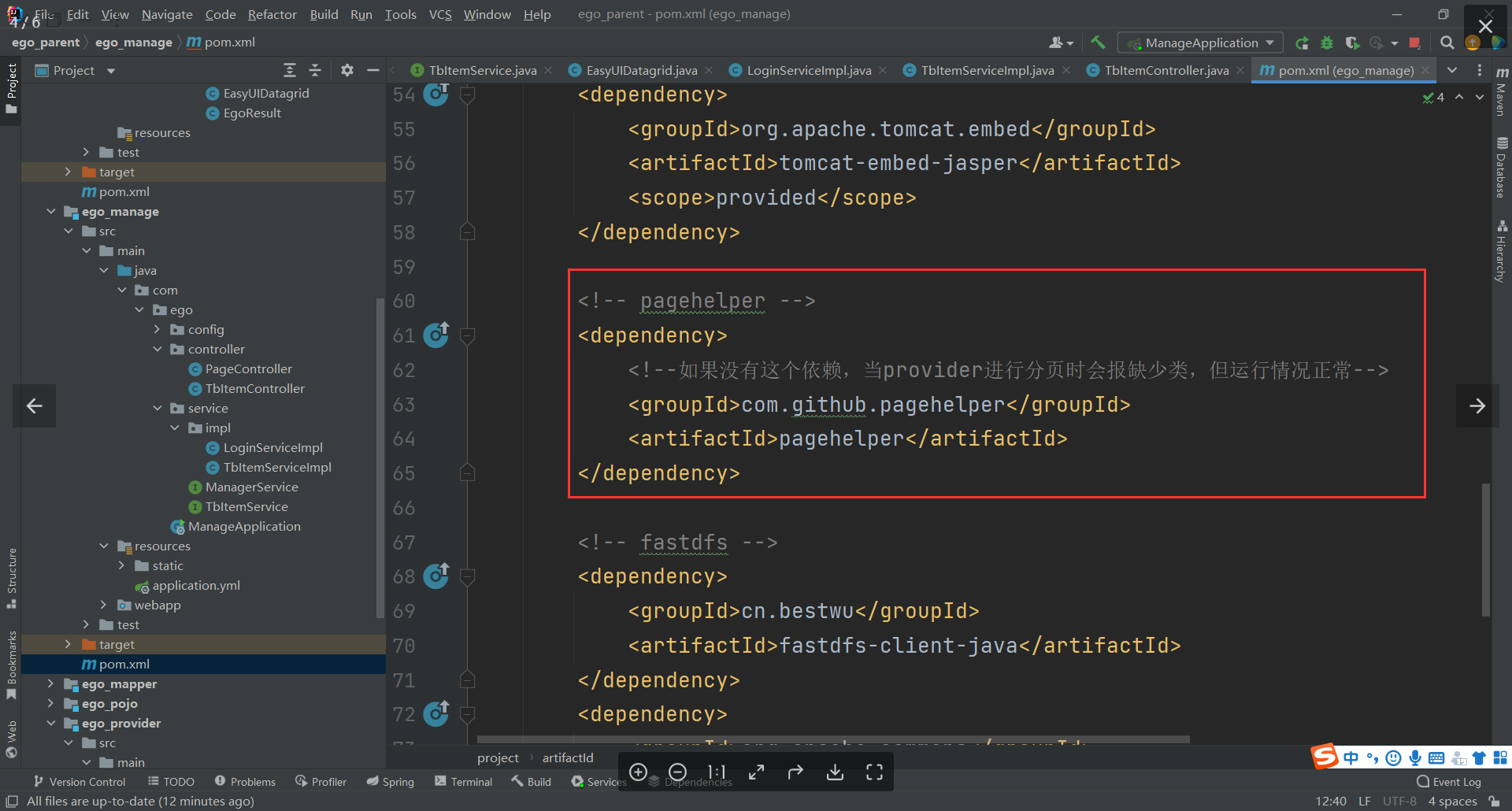Image resolution: width=1512 pixels, height=811 pixels.
Task: Open the user account icon in toolbar
Action: point(1061,43)
